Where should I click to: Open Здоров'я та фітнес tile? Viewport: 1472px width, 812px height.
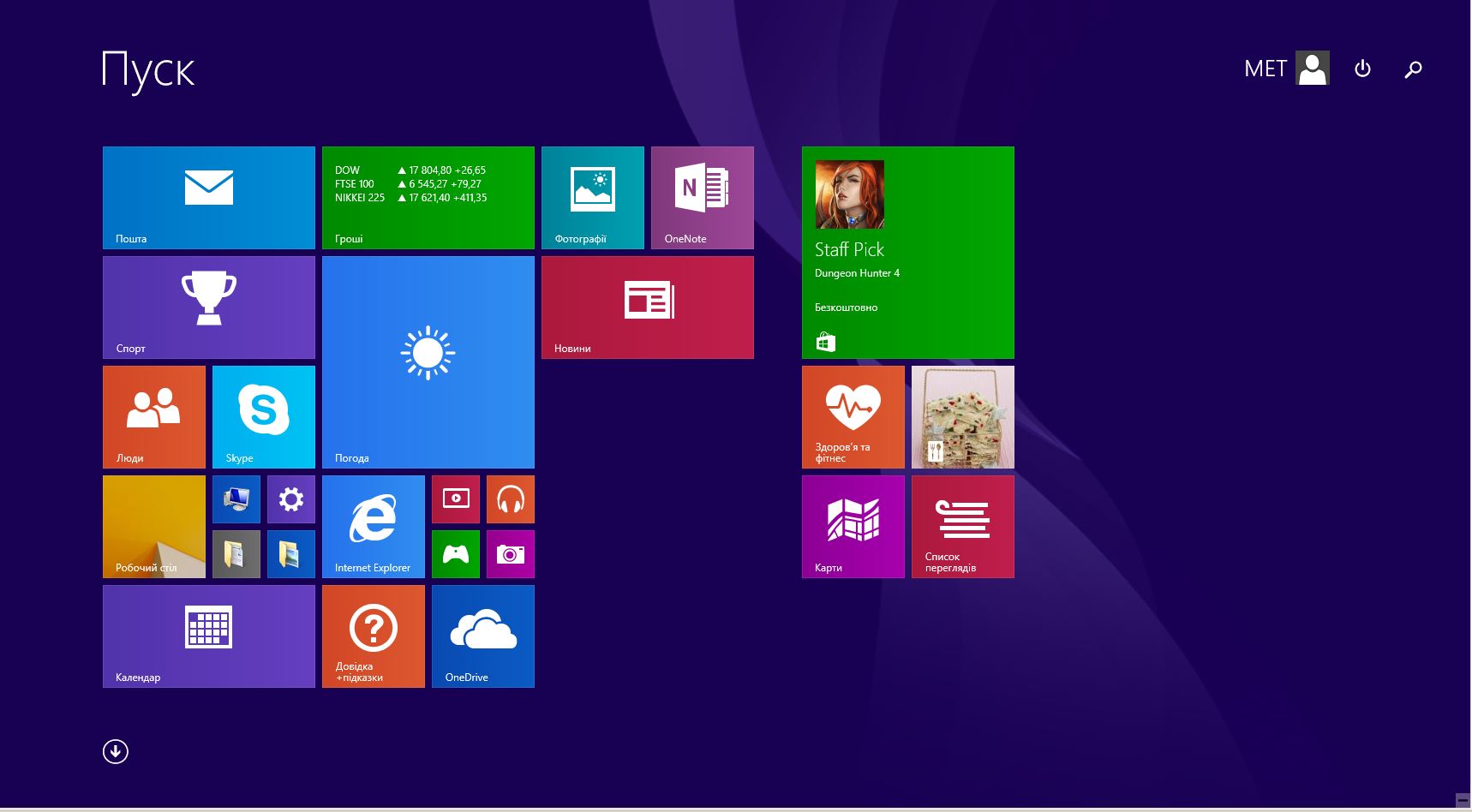(853, 417)
